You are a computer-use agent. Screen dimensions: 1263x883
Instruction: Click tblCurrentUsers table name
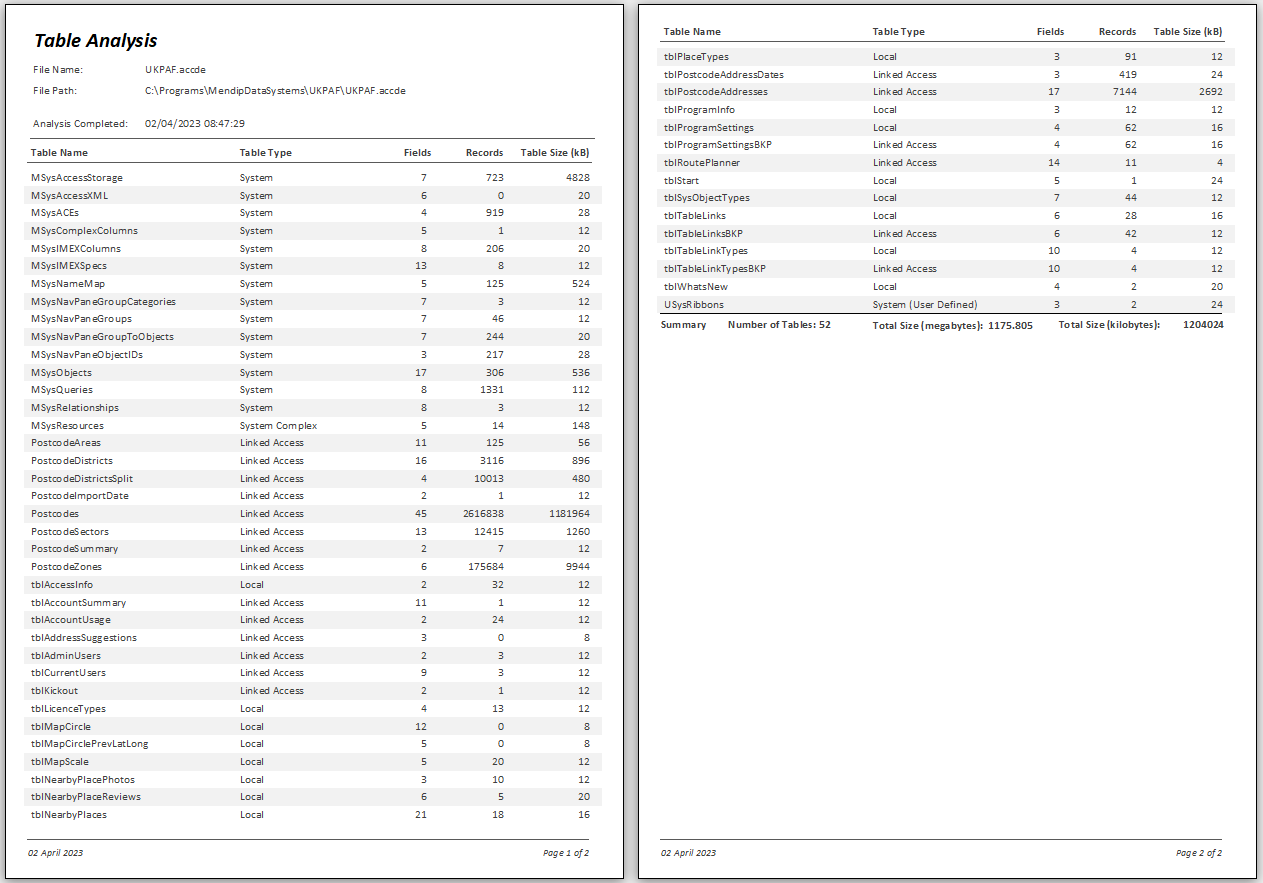coord(69,673)
